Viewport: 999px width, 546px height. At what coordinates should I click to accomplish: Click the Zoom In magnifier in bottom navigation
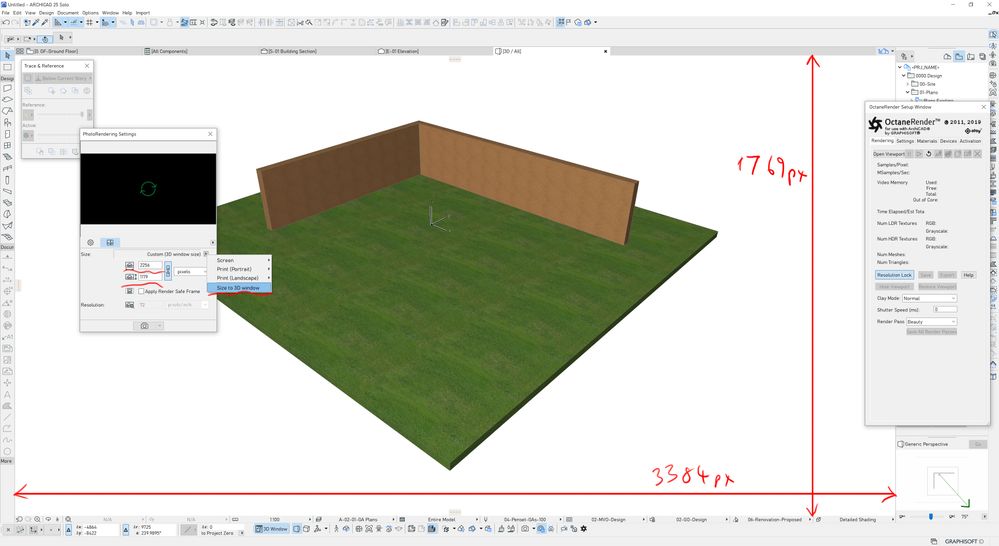[x=38, y=519]
